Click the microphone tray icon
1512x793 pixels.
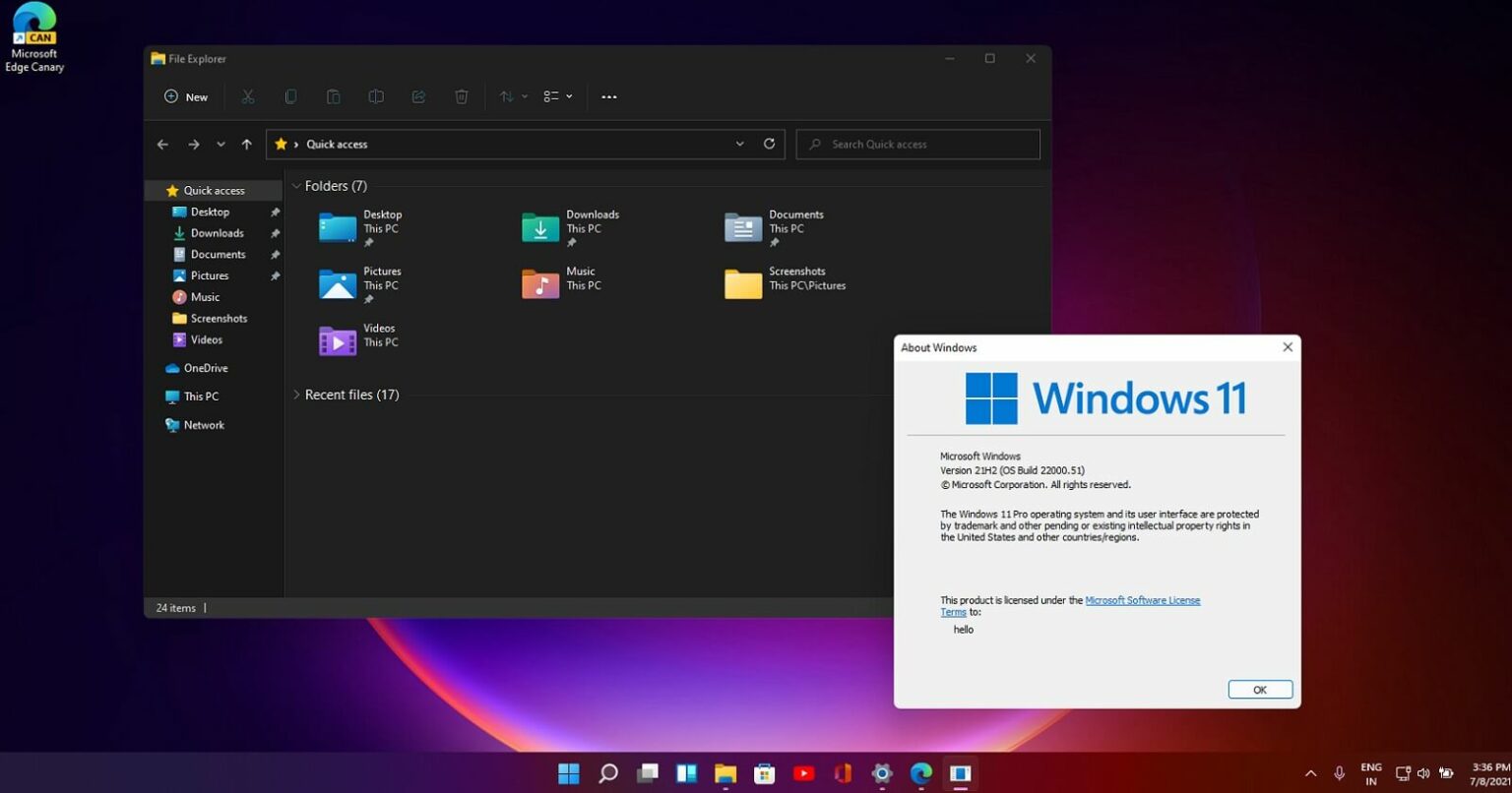click(x=1339, y=774)
